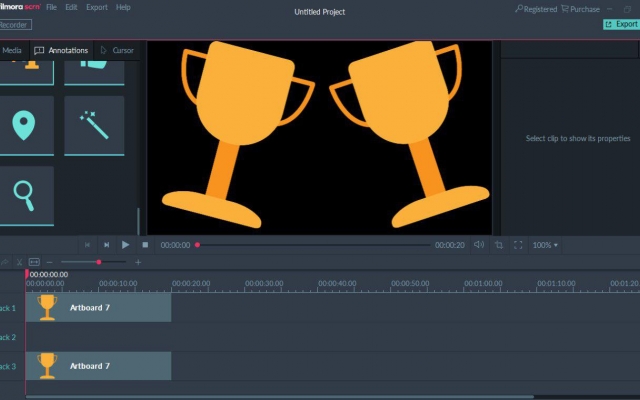Click the Registered link
This screenshot has height=400, width=640.
[x=536, y=9]
